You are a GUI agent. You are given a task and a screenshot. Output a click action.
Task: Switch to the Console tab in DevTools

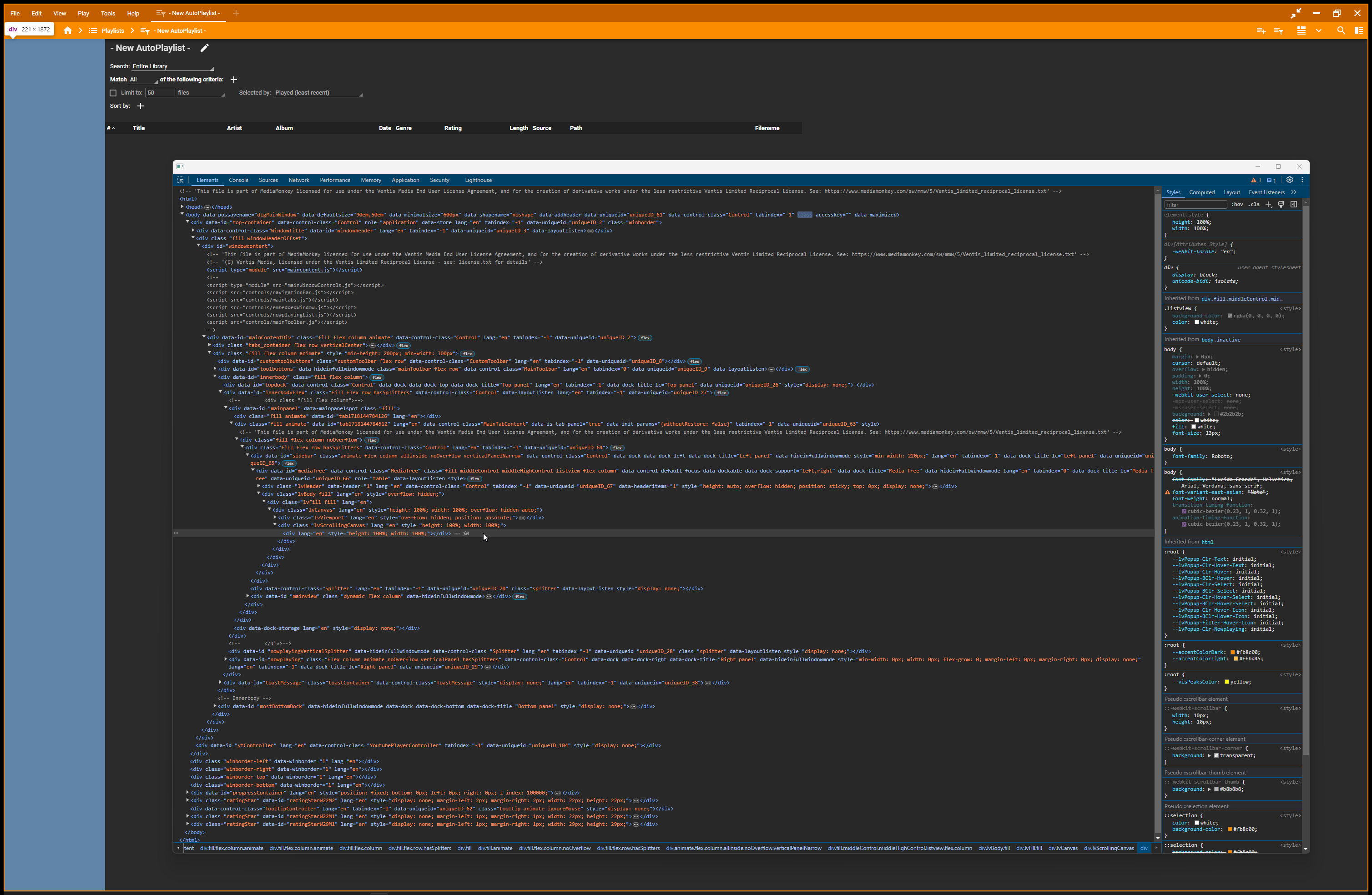tap(238, 181)
